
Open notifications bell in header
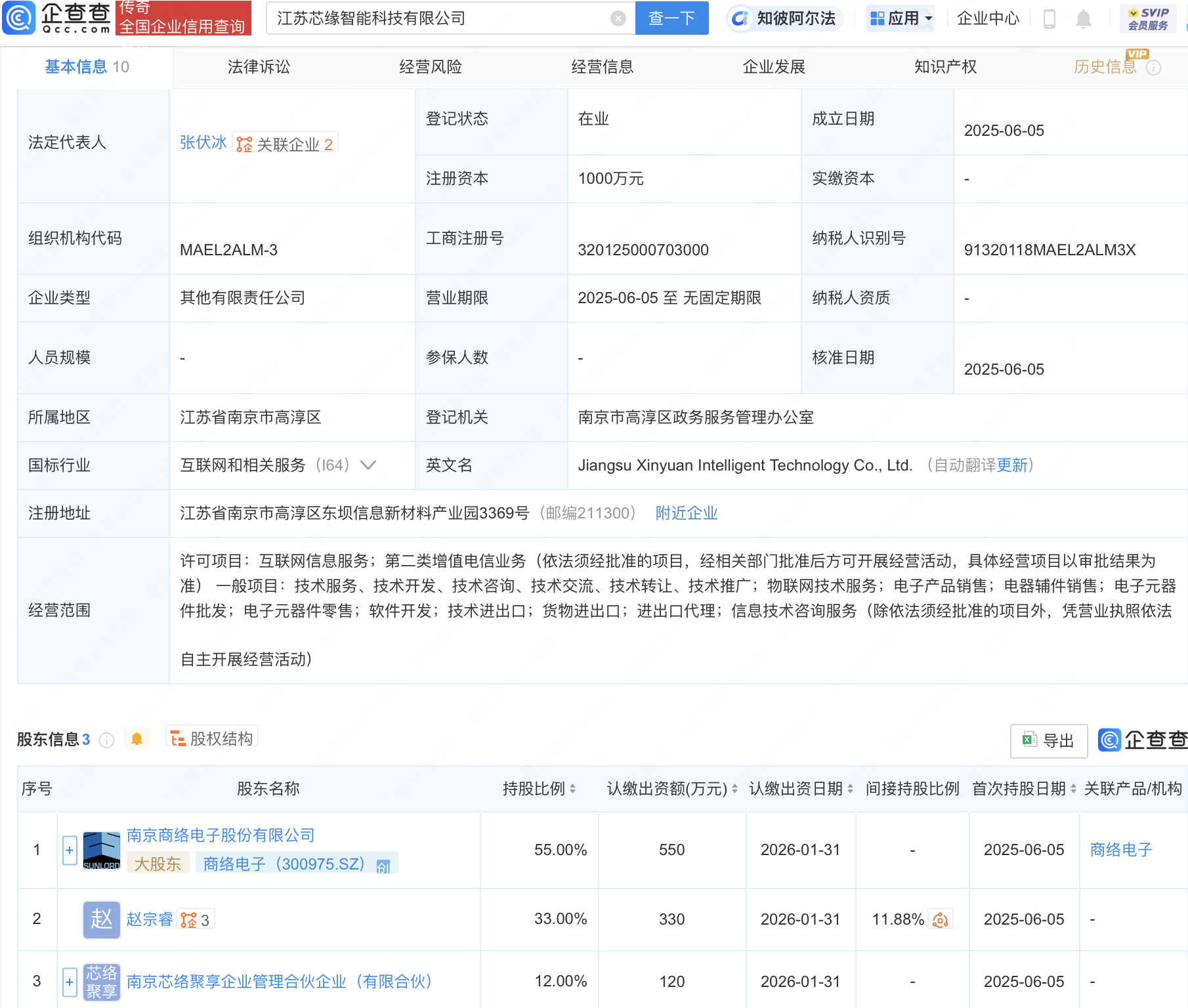(1083, 19)
